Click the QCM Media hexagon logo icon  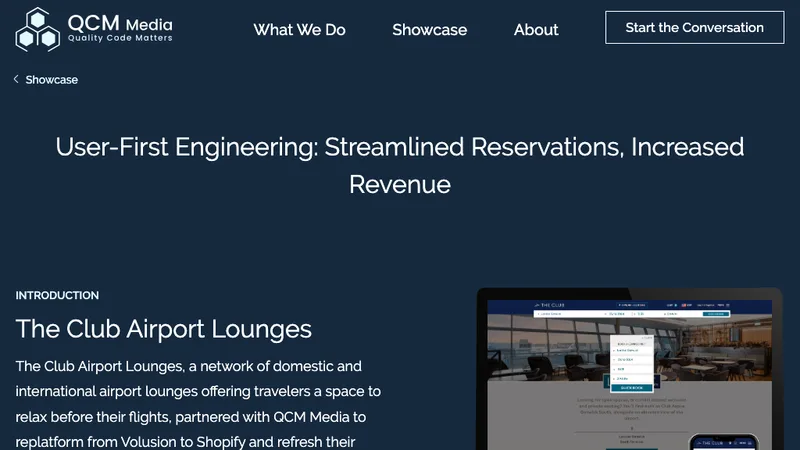point(37,30)
